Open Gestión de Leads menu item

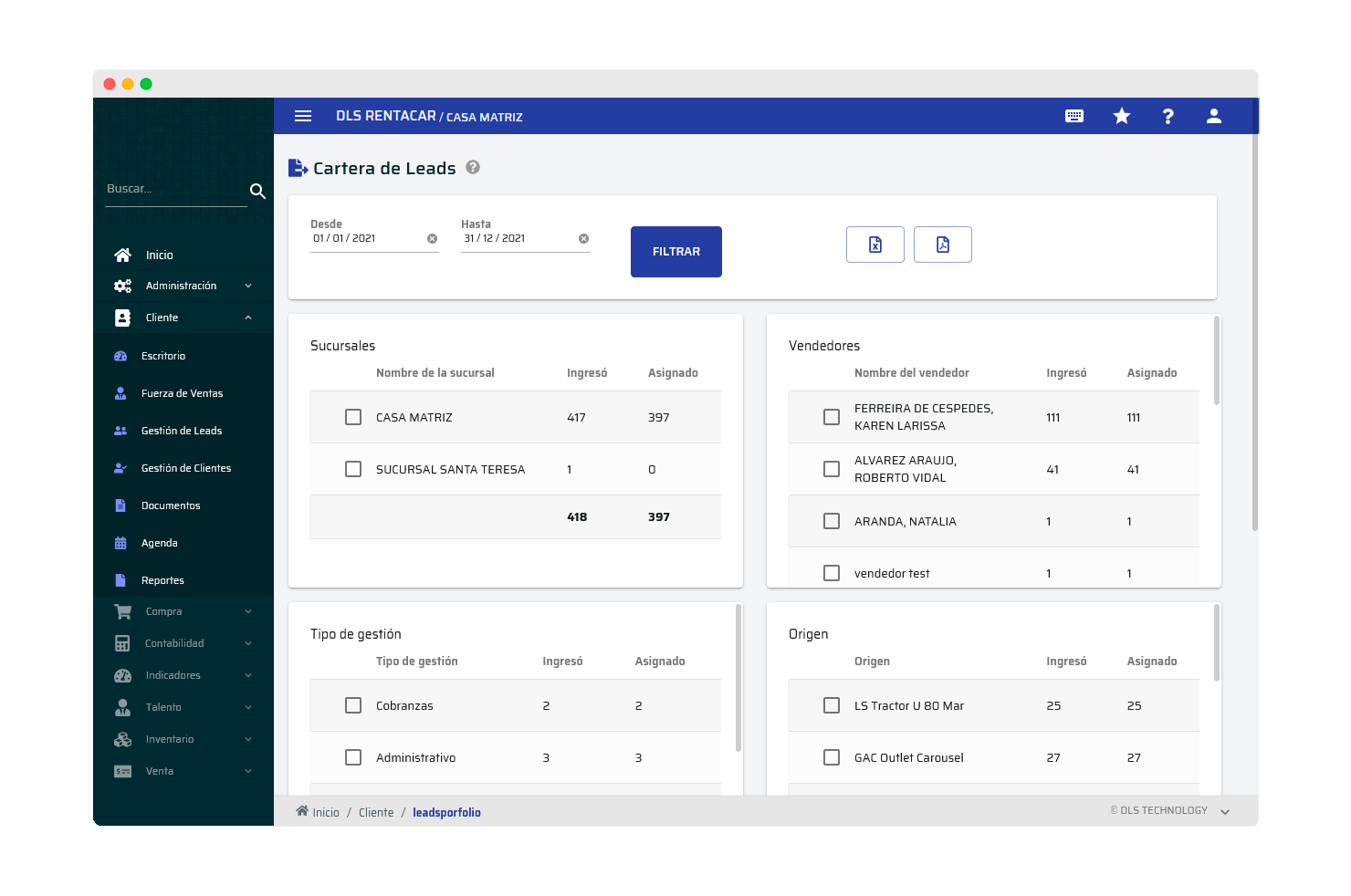(x=183, y=431)
